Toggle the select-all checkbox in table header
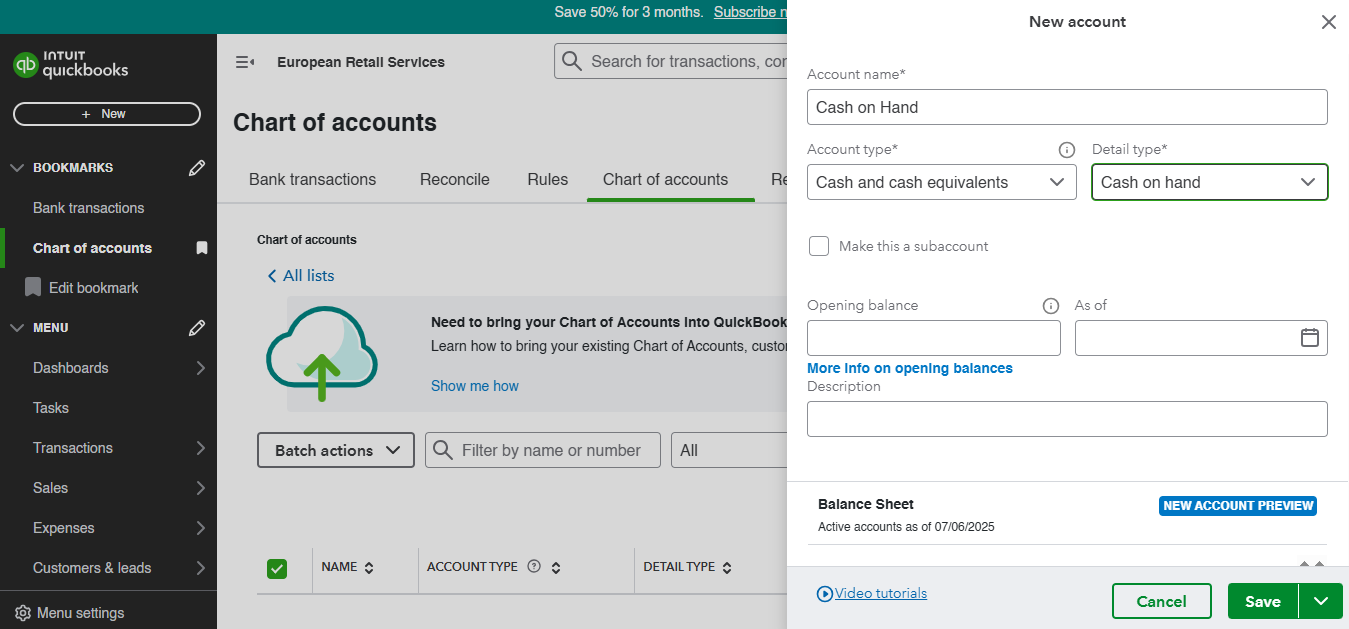The width and height of the screenshot is (1349, 629). (x=277, y=568)
